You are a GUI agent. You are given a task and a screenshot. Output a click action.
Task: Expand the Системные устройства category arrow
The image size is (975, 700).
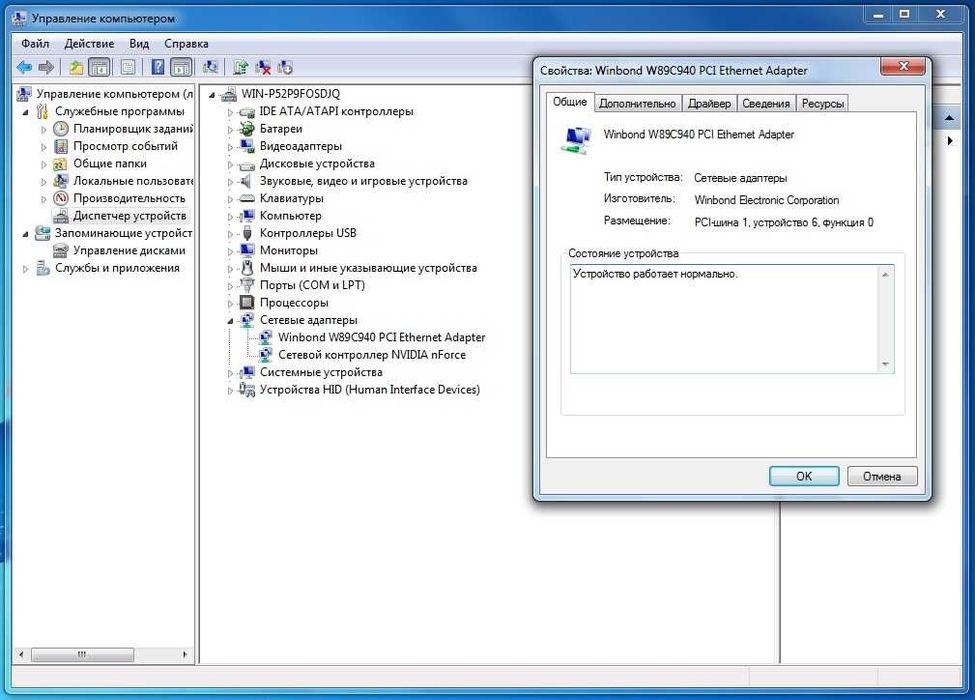(x=230, y=373)
